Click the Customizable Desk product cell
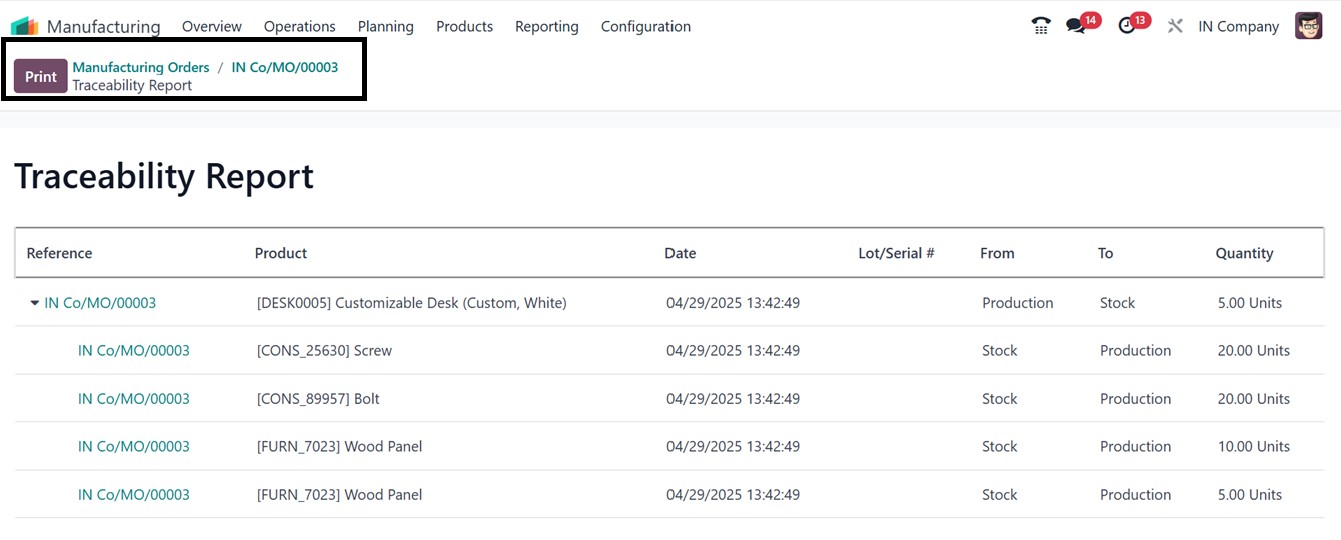The width and height of the screenshot is (1341, 540). [x=411, y=303]
